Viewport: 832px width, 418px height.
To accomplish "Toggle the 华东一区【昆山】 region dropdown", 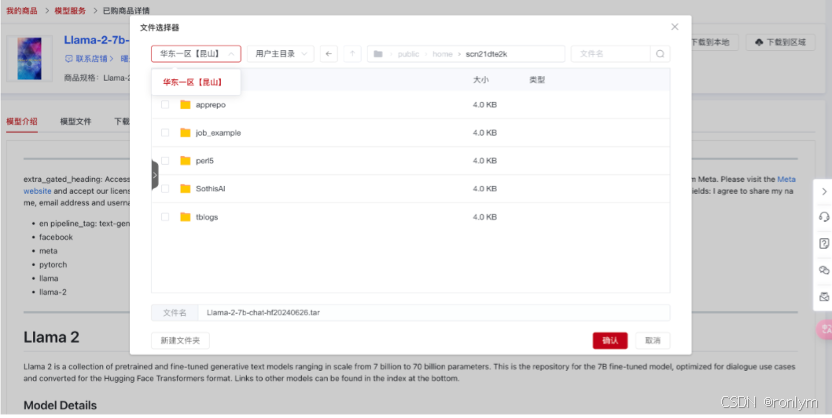I will pos(196,54).
